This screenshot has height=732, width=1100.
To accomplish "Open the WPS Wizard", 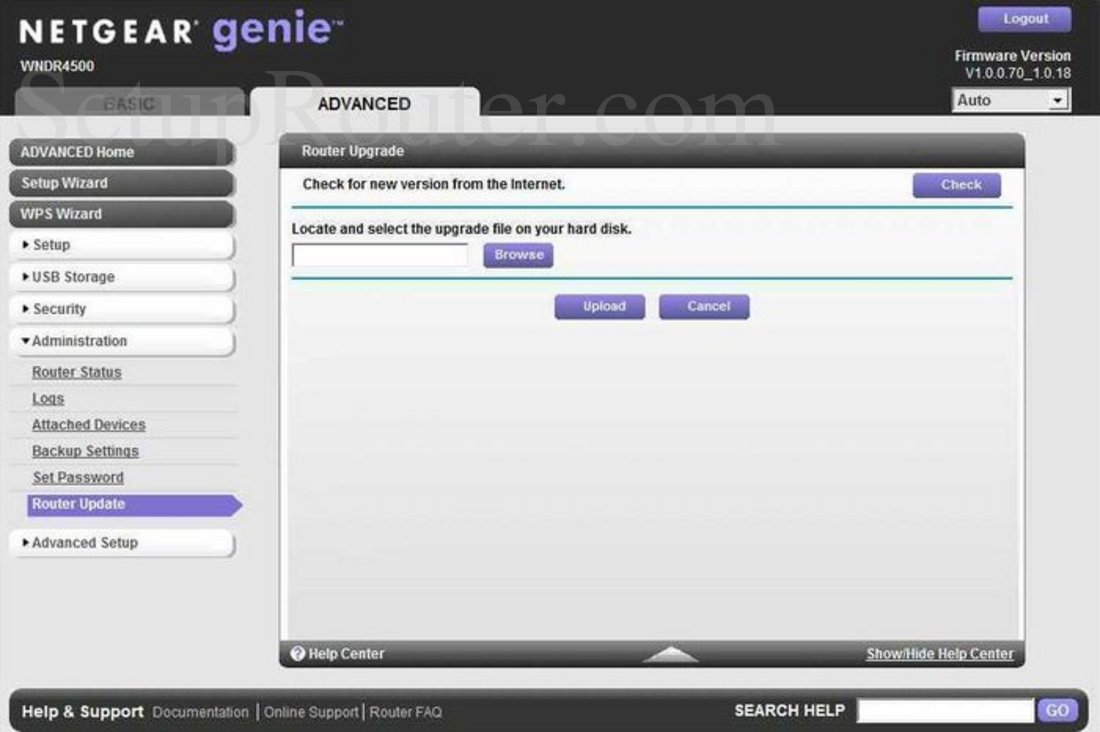I will coord(121,214).
